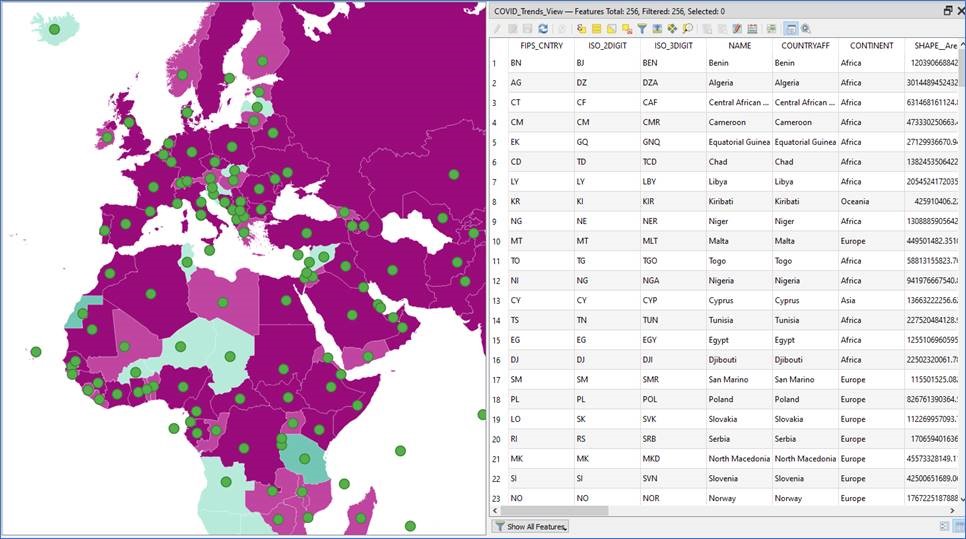Select row number 8 header for Kiribati
The width and height of the screenshot is (966, 539).
(498, 201)
